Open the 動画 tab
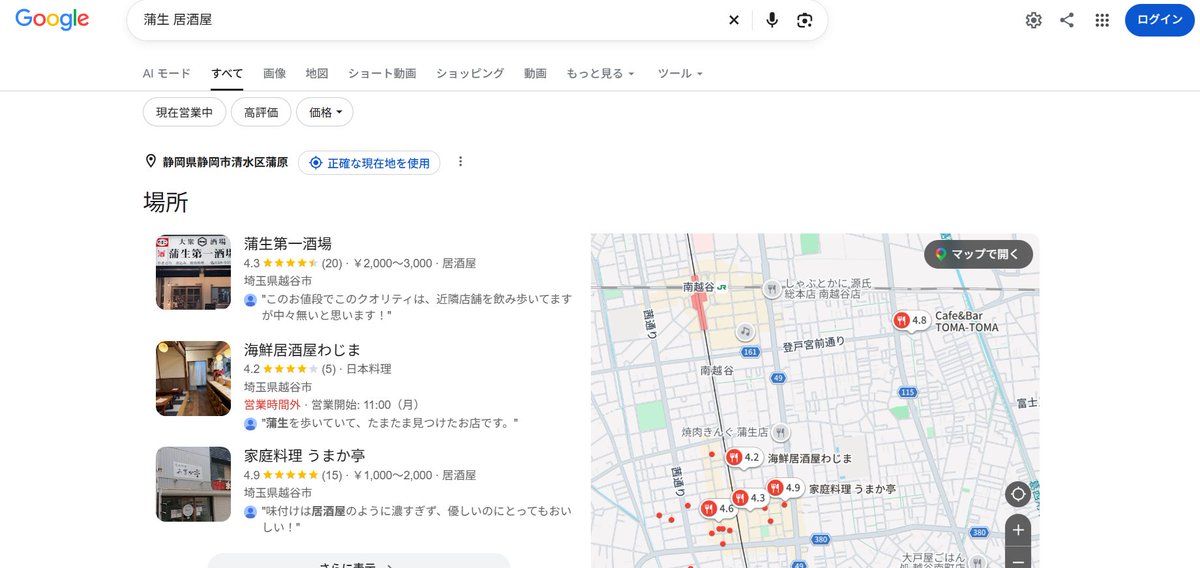The height and width of the screenshot is (568, 1200). coord(535,73)
